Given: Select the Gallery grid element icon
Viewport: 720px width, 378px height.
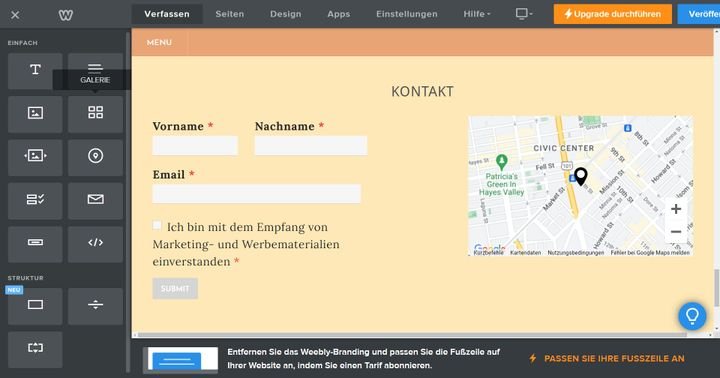Looking at the screenshot, I should pyautogui.click(x=96, y=114).
